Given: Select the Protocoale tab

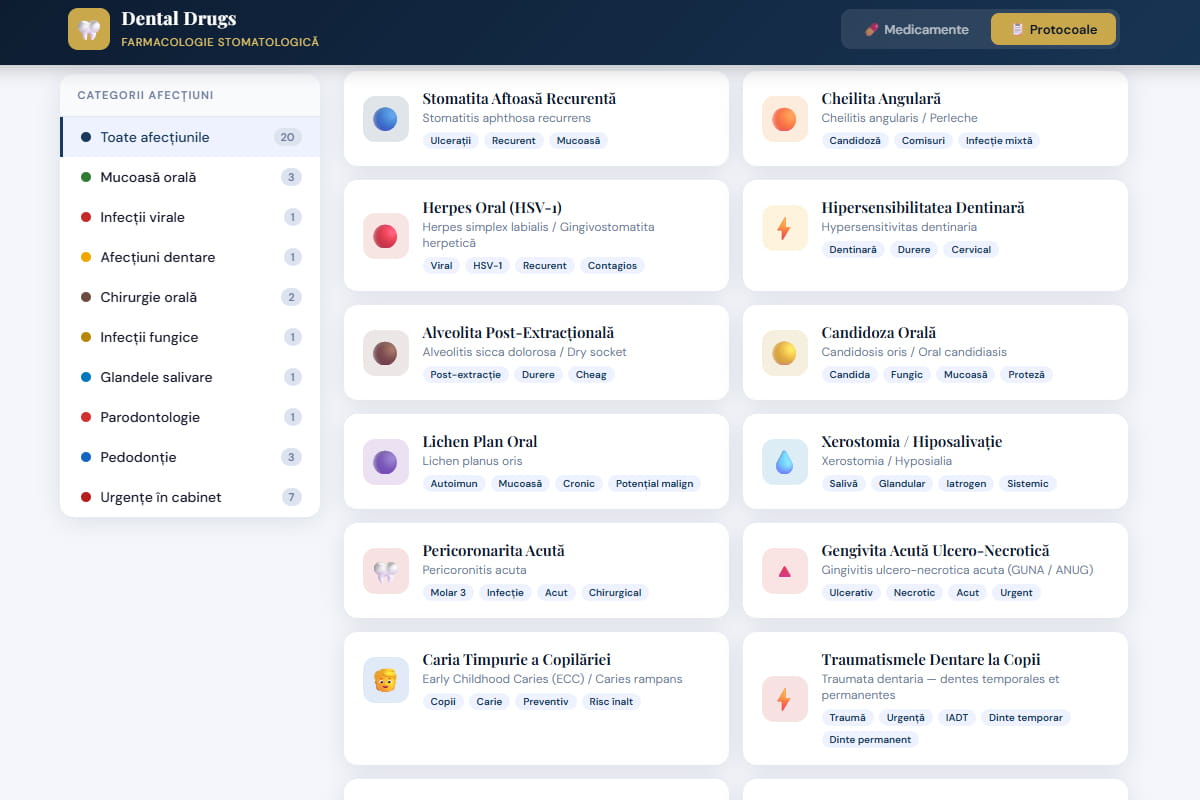Looking at the screenshot, I should pos(1052,29).
